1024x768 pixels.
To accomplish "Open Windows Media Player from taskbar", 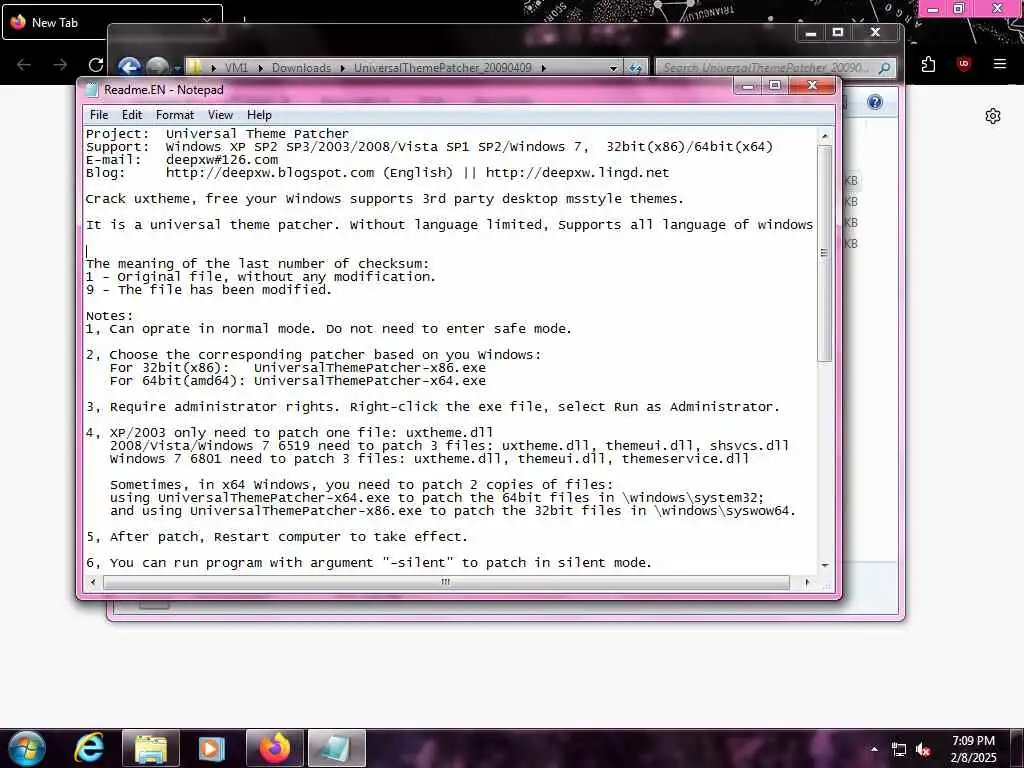I will [211, 748].
